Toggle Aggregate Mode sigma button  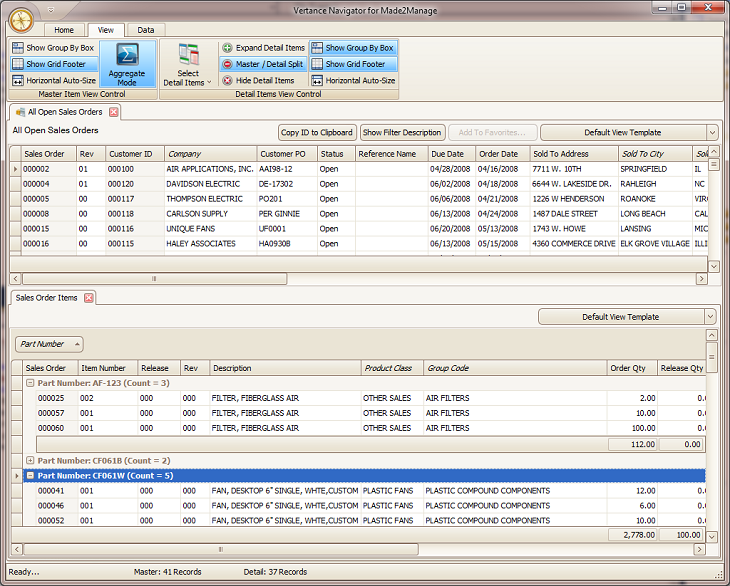coord(127,64)
